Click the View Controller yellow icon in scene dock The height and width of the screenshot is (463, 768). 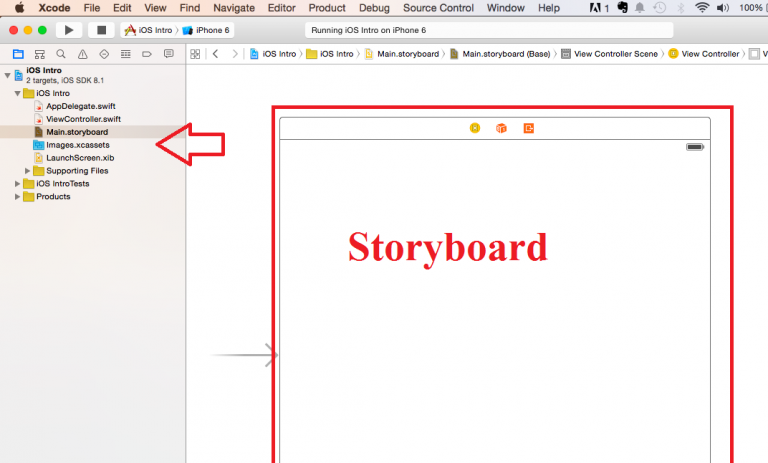(x=475, y=128)
